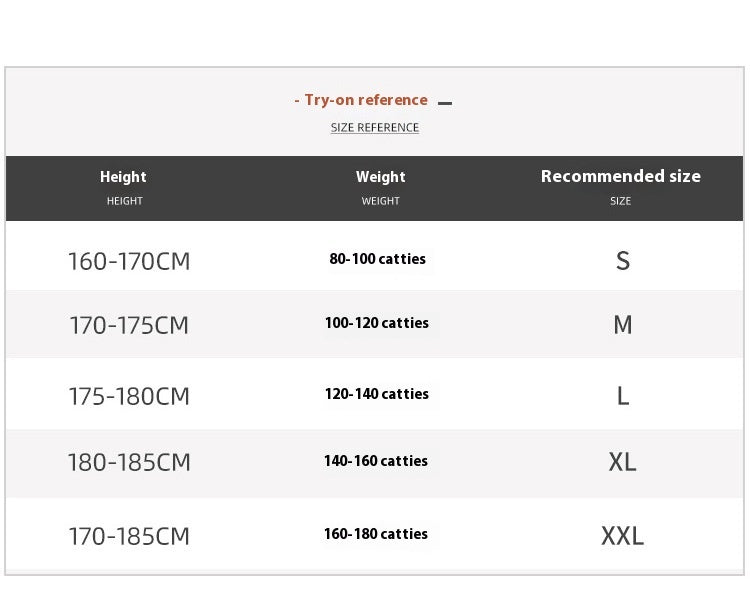Open the underlined SIZE REFERENCE link
This screenshot has width=750, height=607.
click(x=375, y=128)
